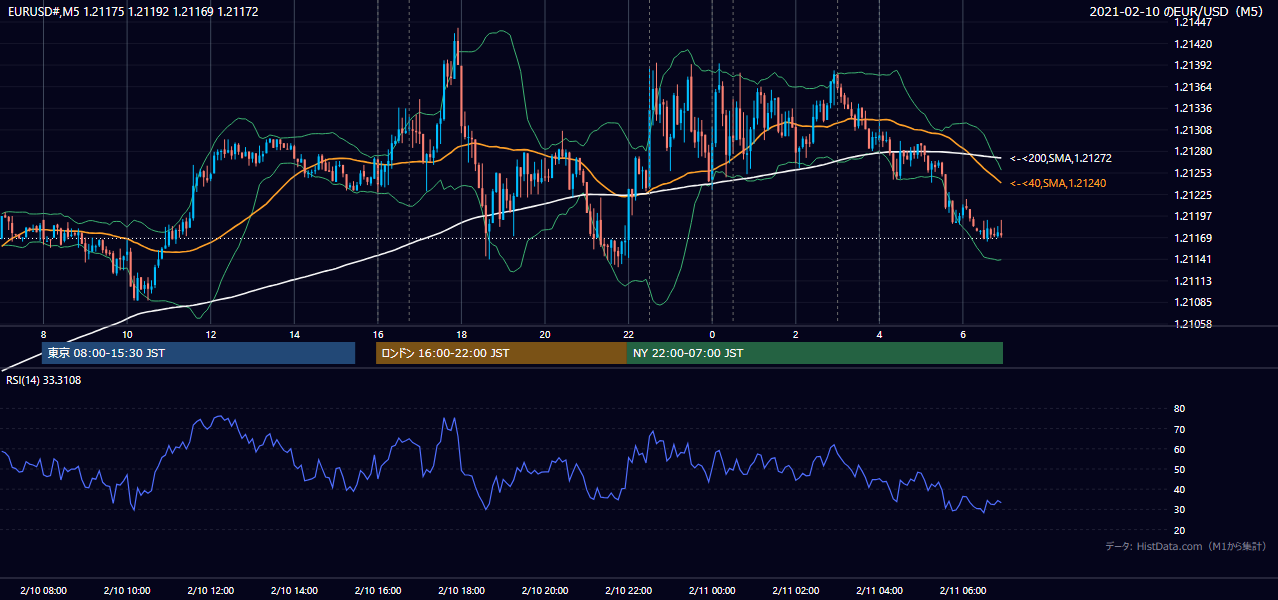Click bottom time label 2/11 00:00

(711, 591)
